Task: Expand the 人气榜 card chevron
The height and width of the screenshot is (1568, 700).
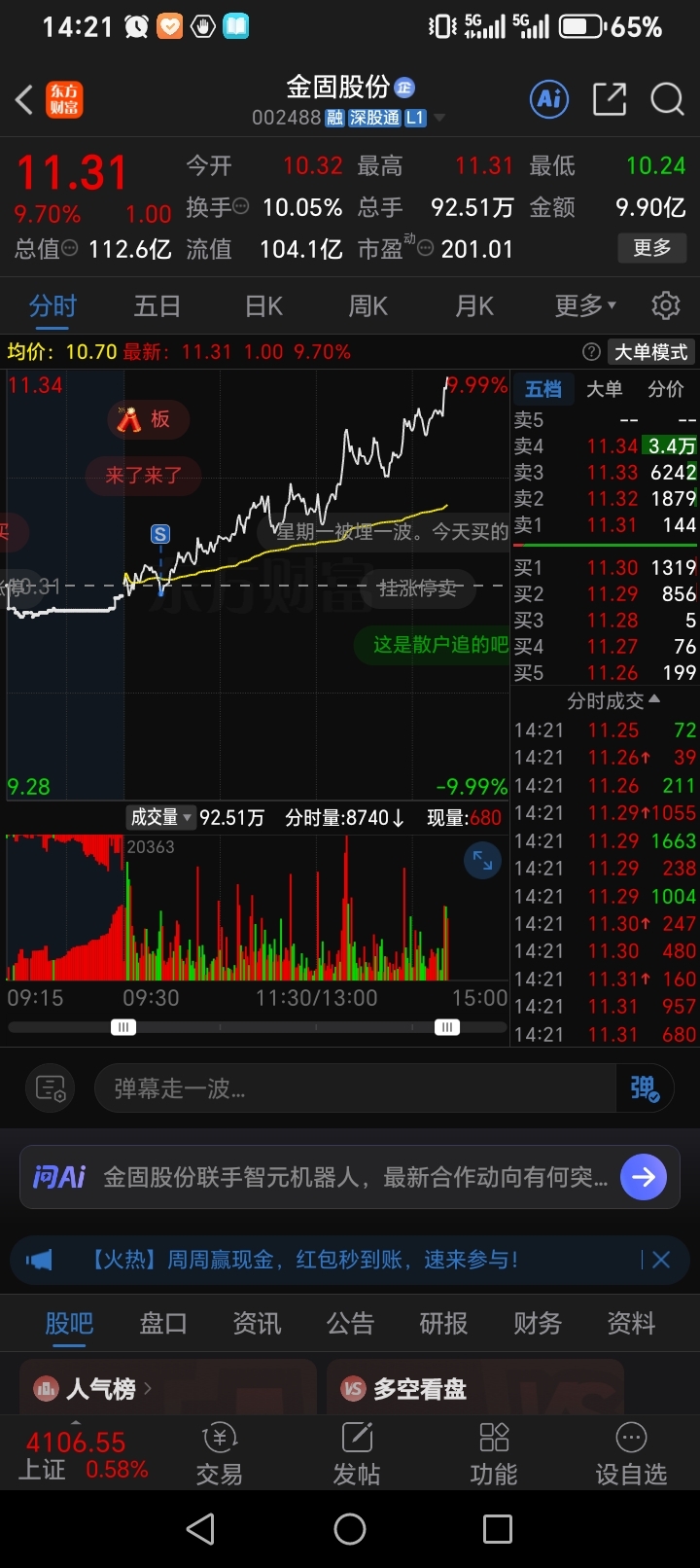Action: click(148, 1388)
